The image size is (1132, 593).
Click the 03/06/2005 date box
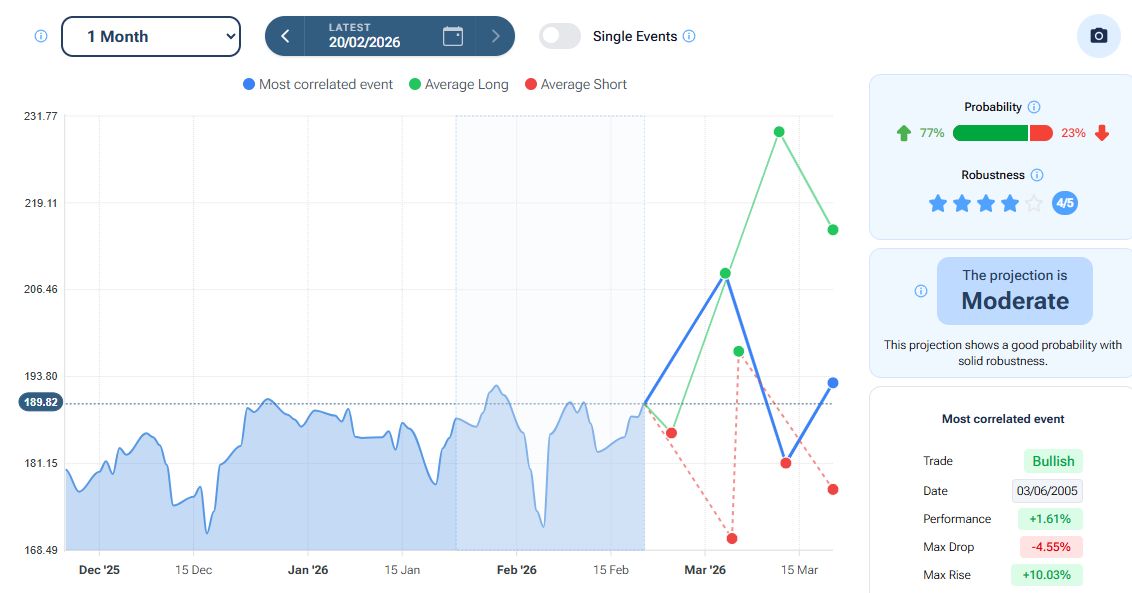pos(1046,491)
